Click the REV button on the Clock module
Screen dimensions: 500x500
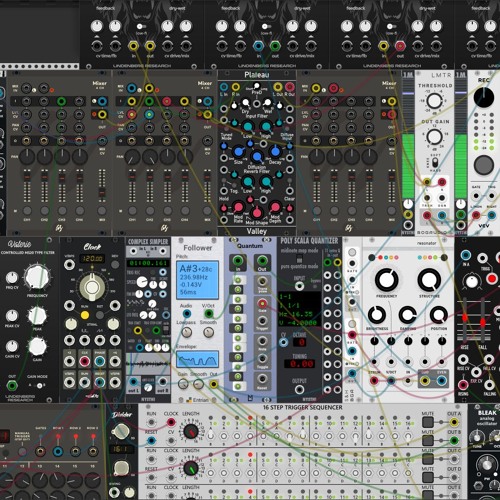(115, 265)
